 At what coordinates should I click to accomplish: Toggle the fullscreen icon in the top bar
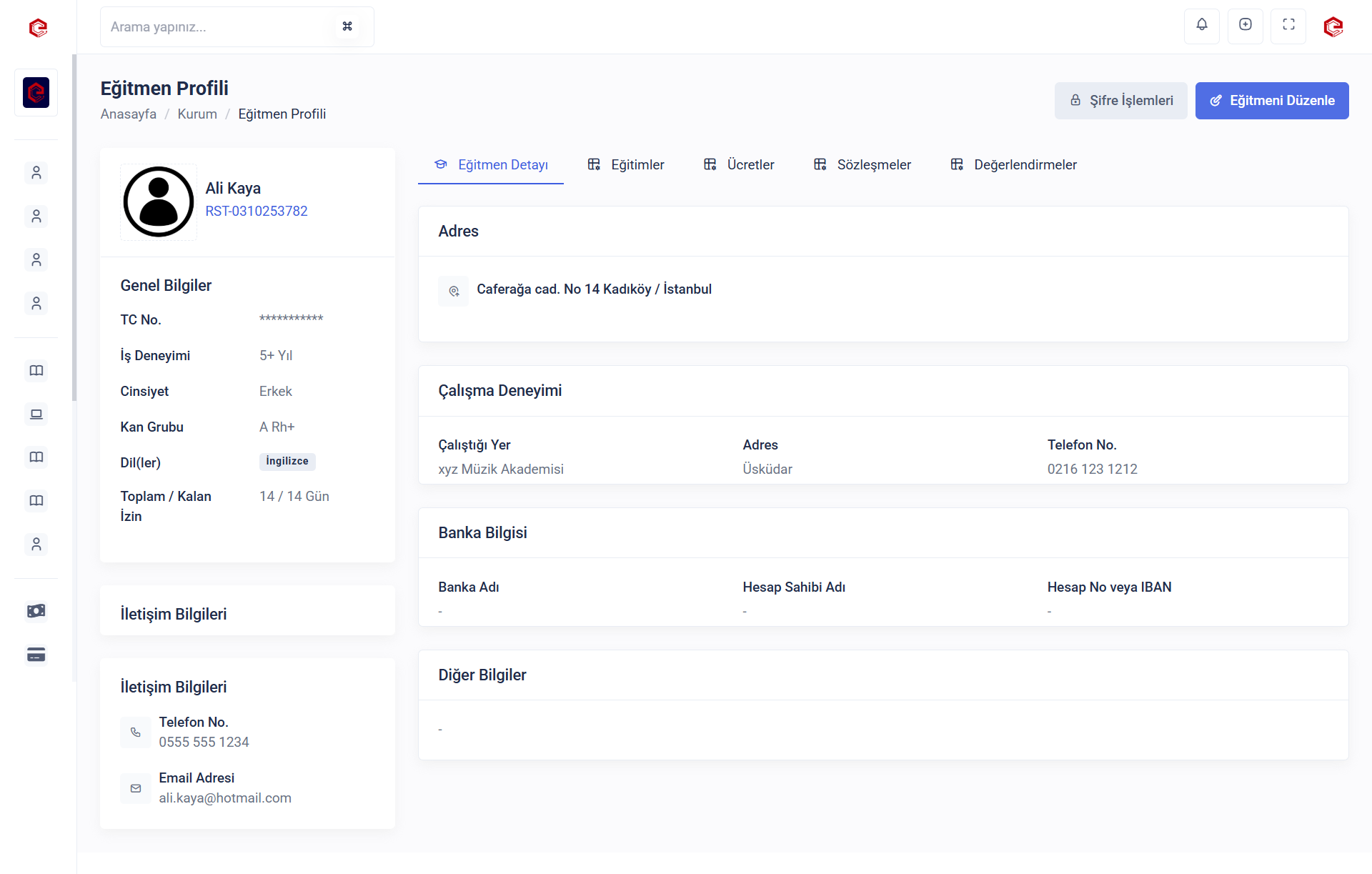click(1288, 25)
